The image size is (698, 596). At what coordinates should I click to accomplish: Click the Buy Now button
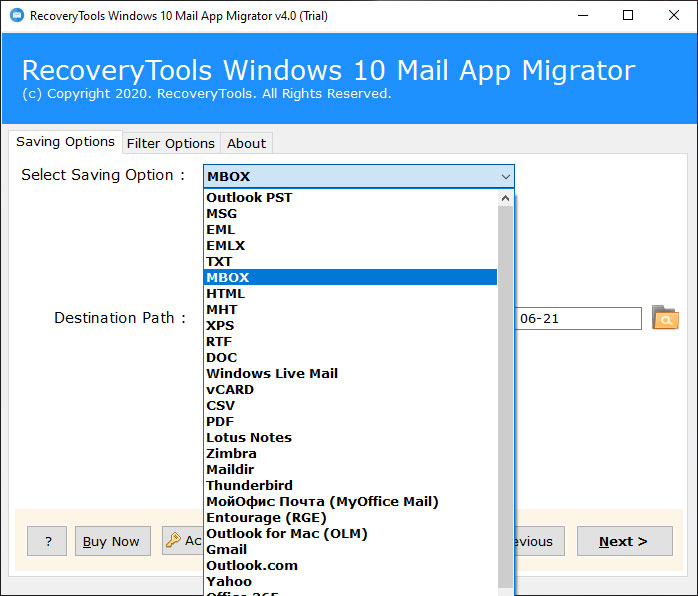pos(113,541)
